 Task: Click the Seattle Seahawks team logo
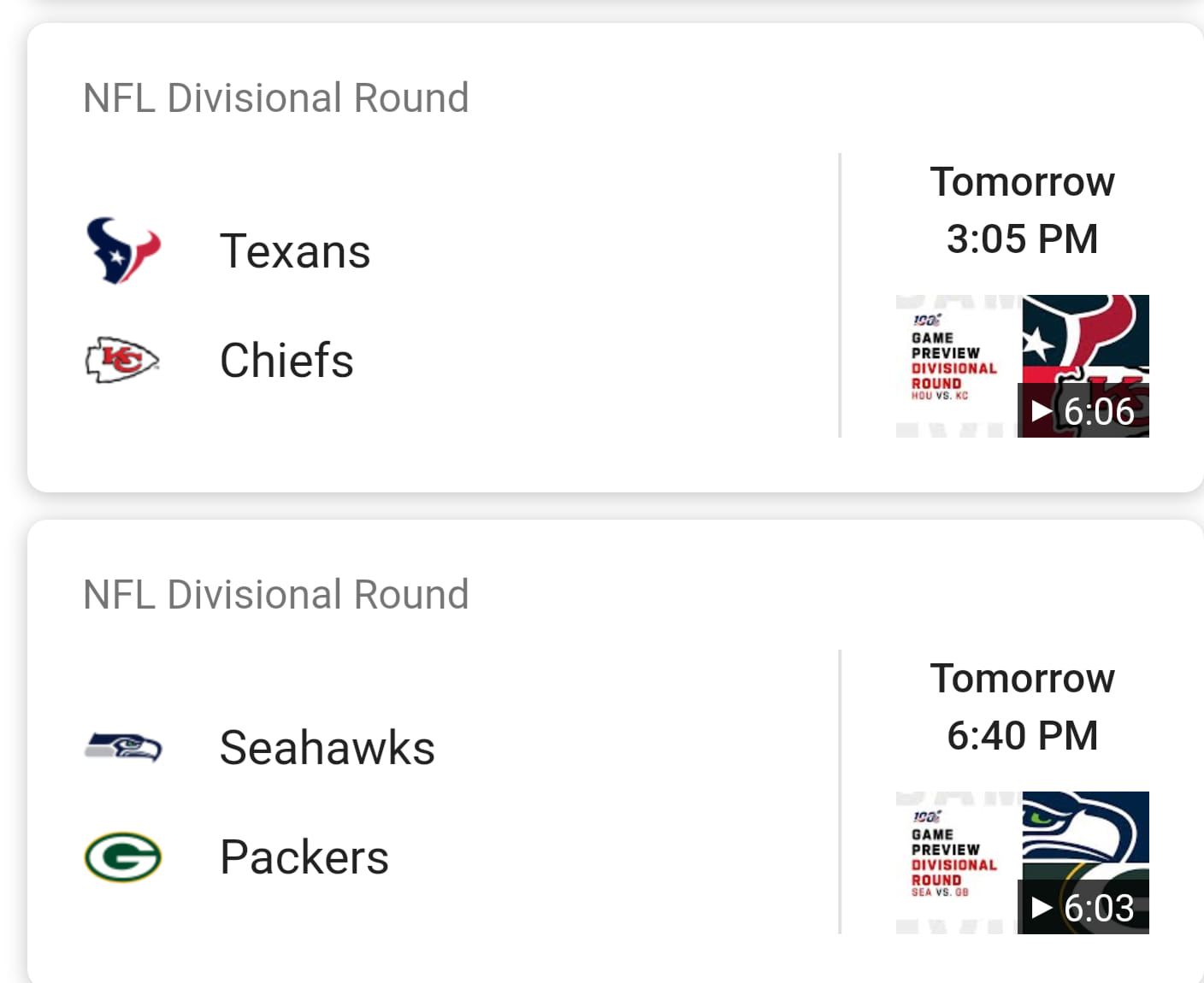tap(123, 747)
